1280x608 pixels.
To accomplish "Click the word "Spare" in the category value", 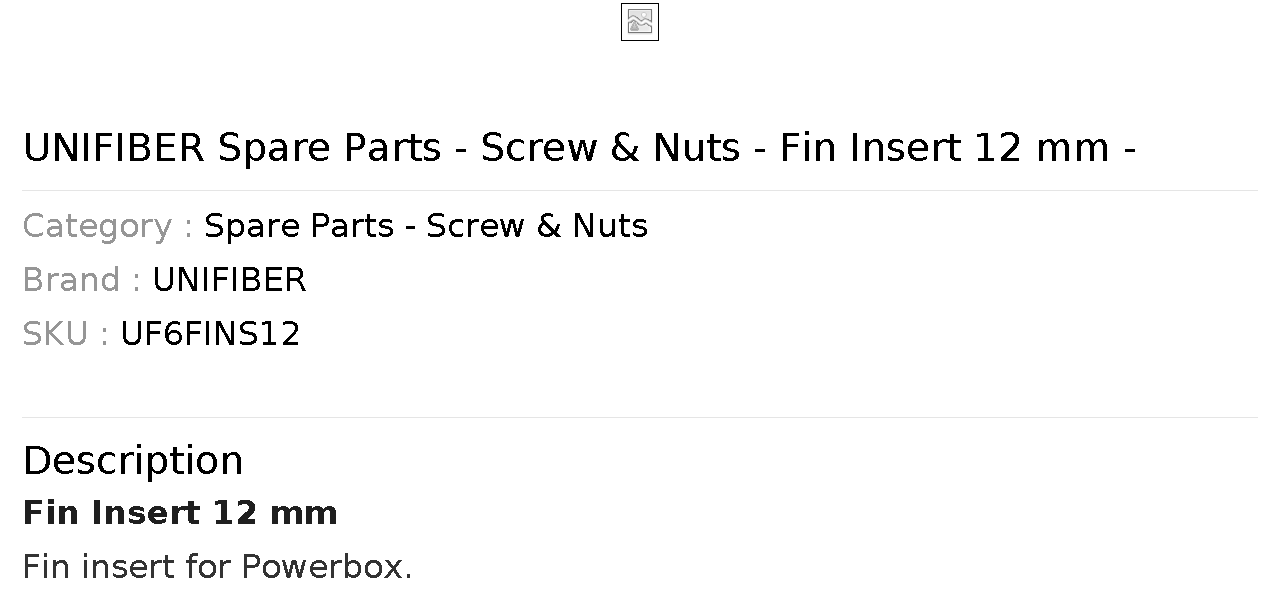I will (250, 226).
